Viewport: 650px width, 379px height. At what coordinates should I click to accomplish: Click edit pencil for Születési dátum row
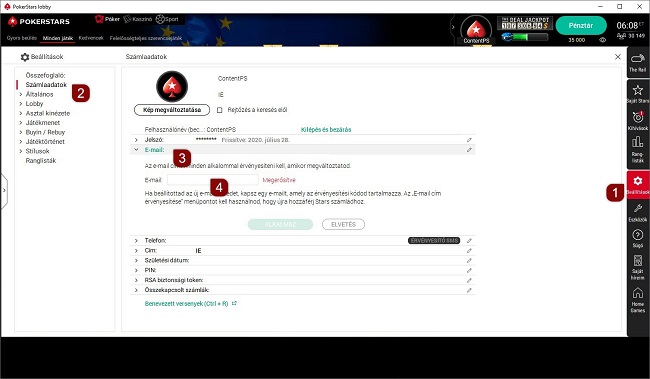click(x=469, y=260)
